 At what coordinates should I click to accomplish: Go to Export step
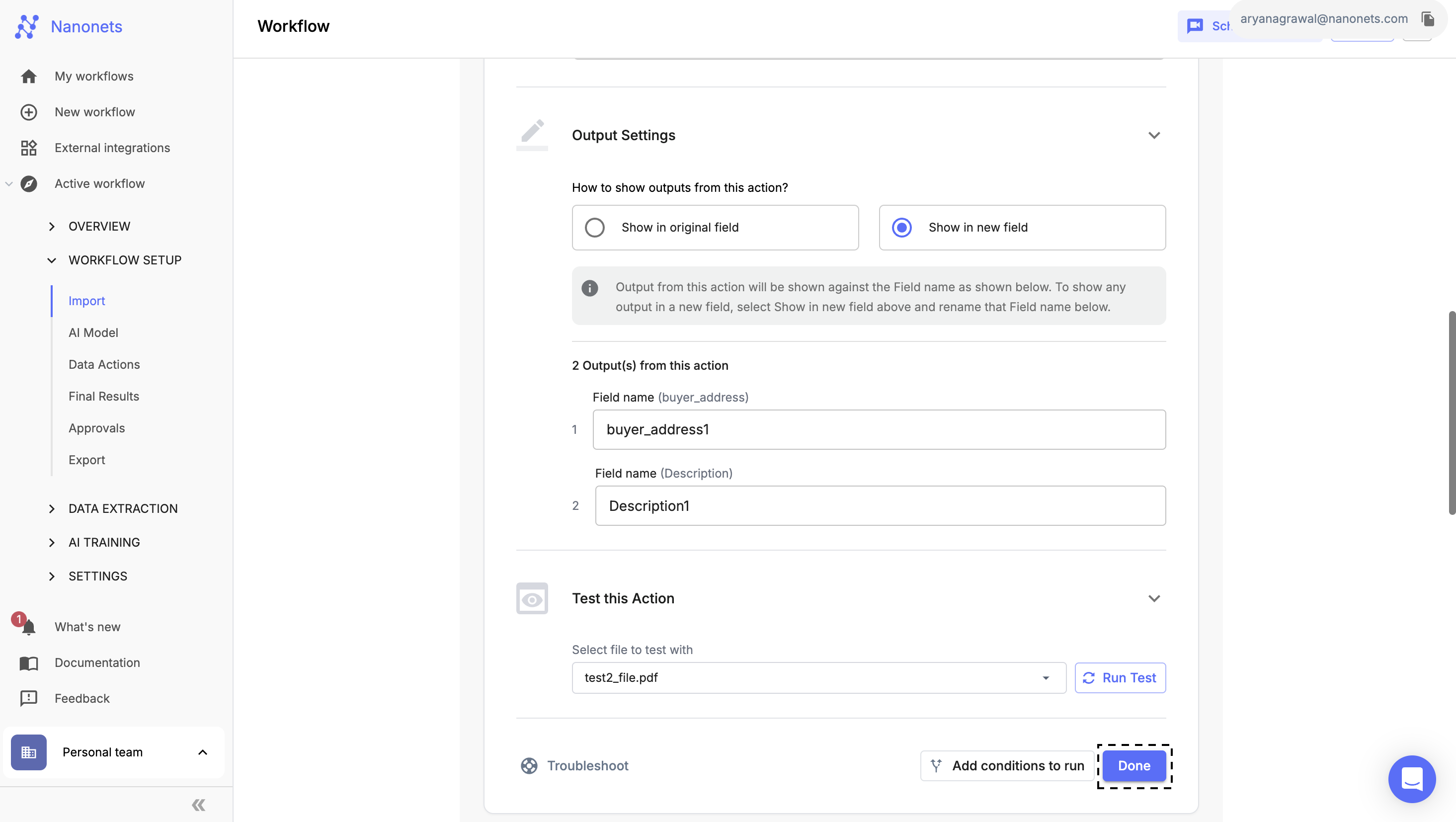86,460
